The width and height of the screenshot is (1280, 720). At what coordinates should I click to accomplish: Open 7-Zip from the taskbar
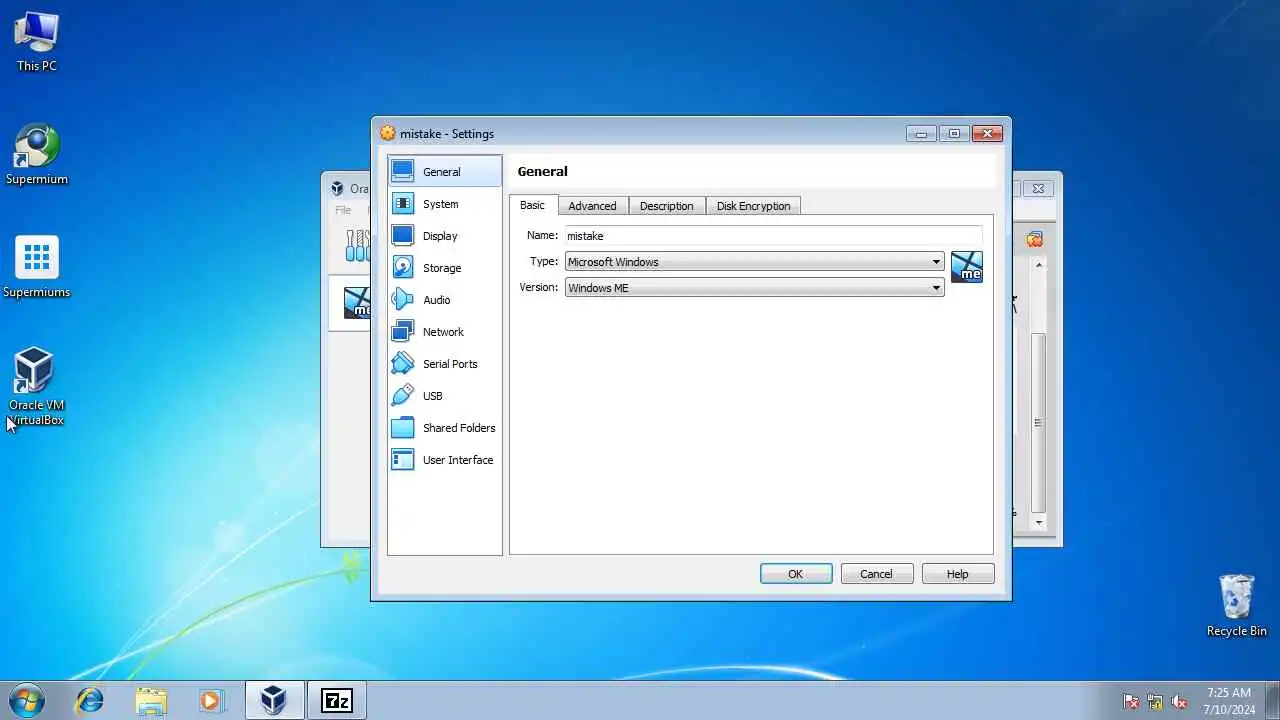coord(336,700)
